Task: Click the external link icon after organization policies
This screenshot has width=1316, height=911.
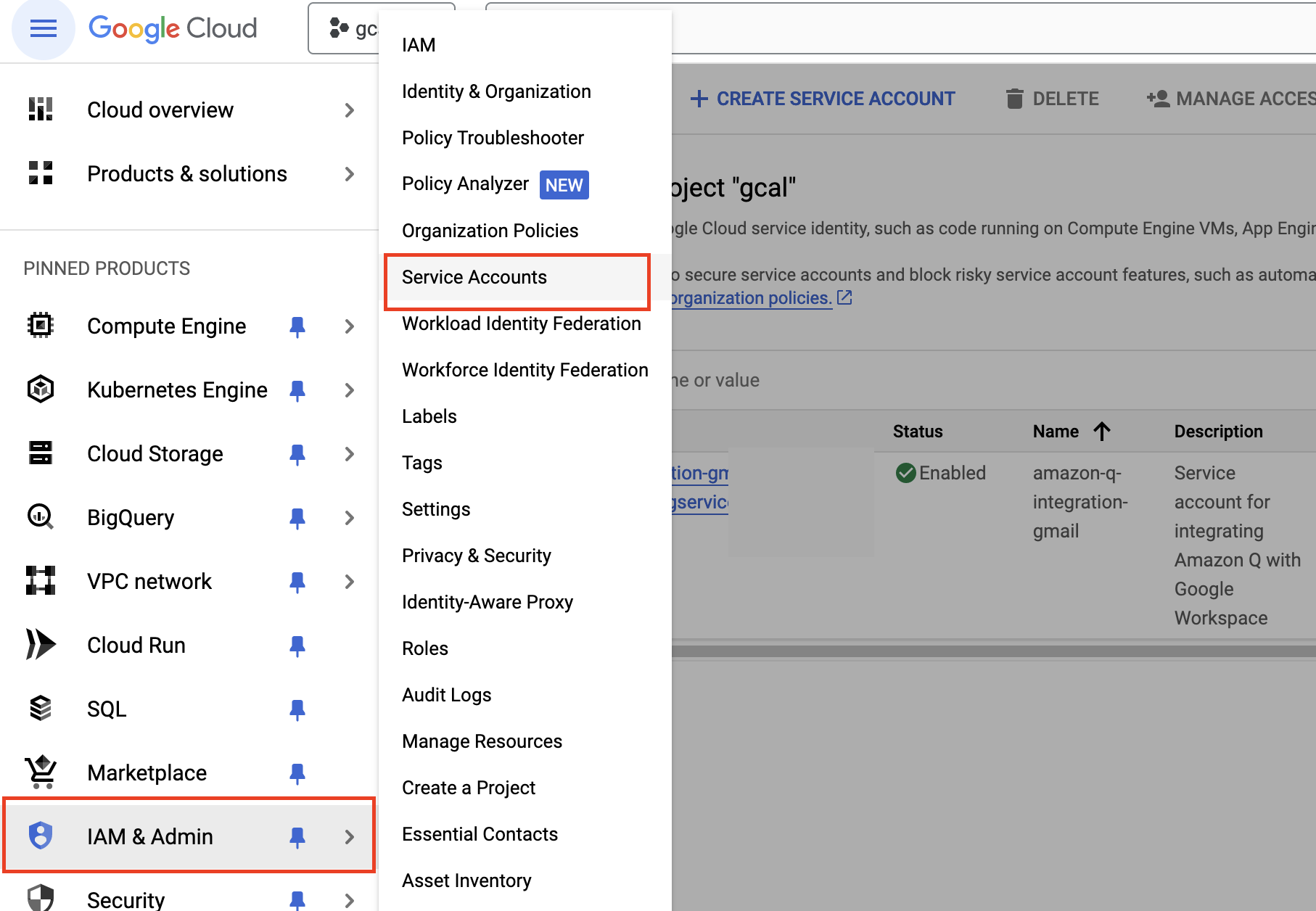Action: coord(844,297)
